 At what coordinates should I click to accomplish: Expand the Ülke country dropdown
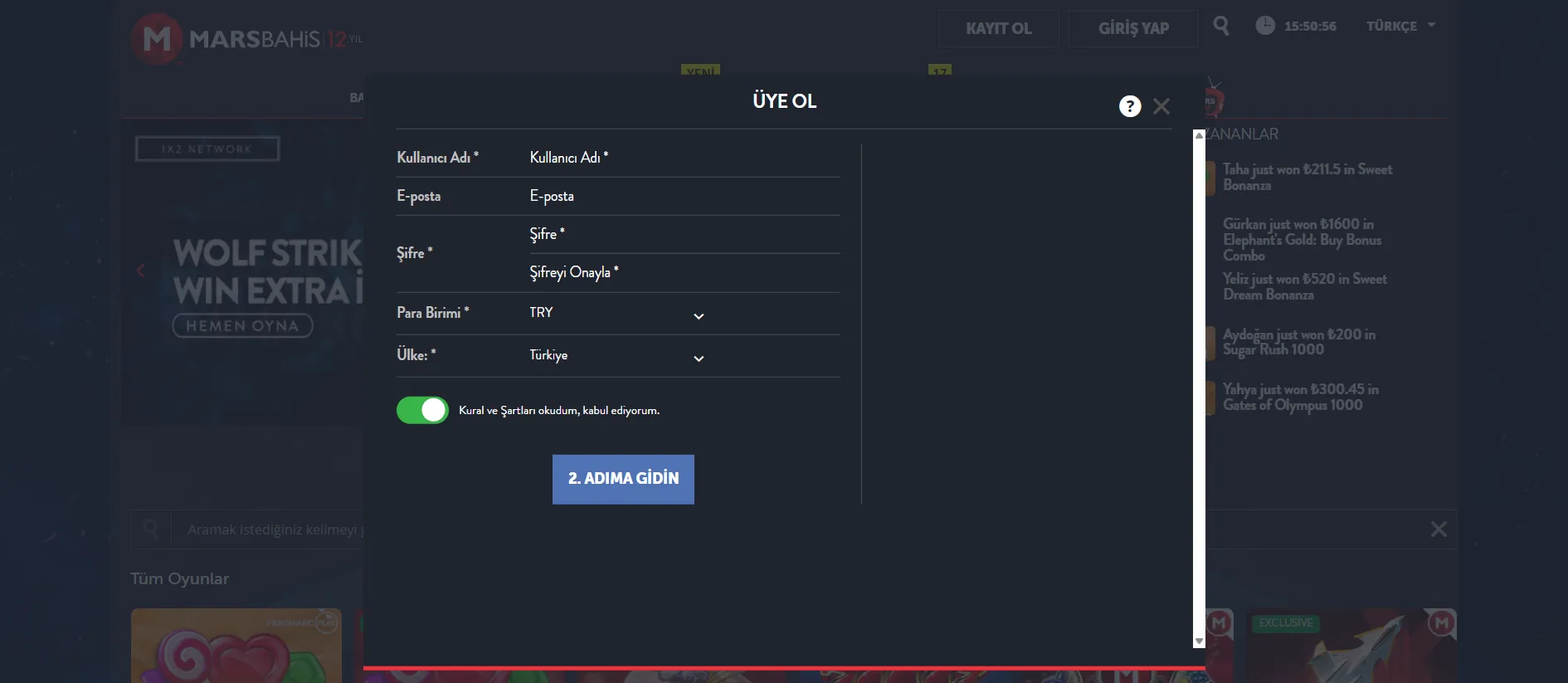tap(616, 356)
